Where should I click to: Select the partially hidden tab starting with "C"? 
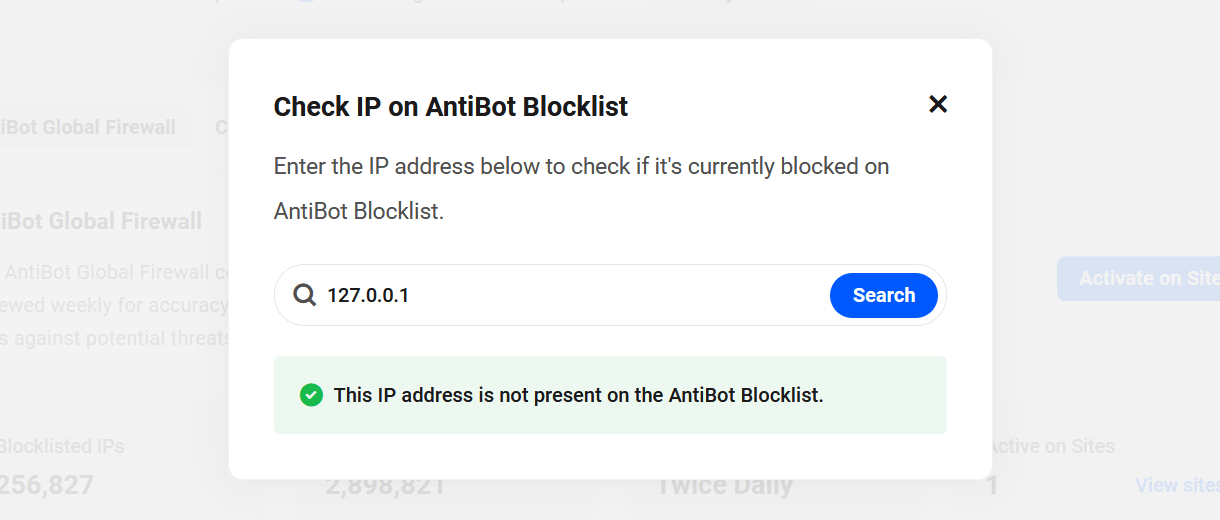tap(220, 127)
